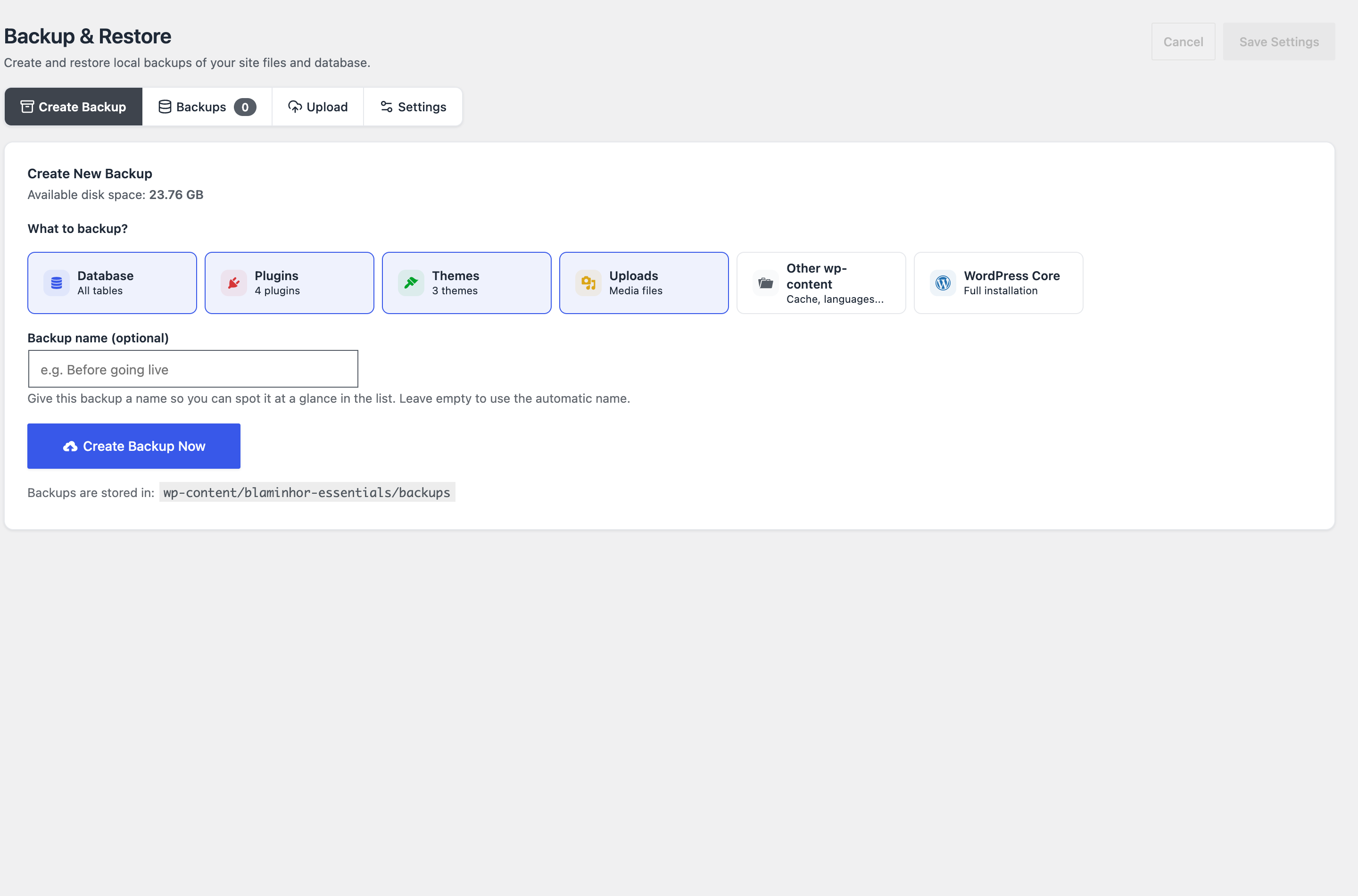Go to the Settings tab
This screenshot has height=896, width=1358.
(413, 107)
